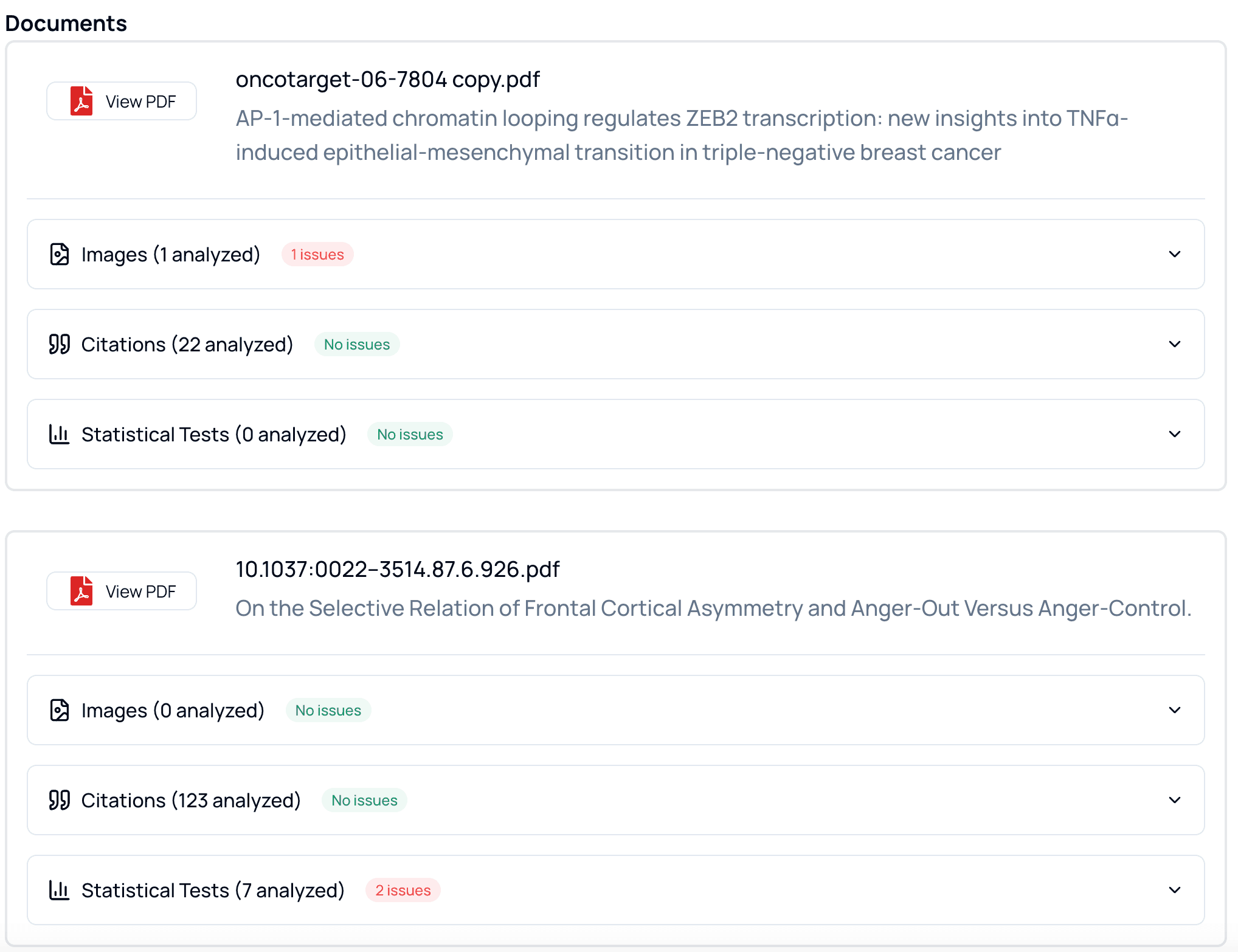The width and height of the screenshot is (1238, 952).
Task: Expand Images (0 analyzed) chevron
Action: tap(1175, 710)
